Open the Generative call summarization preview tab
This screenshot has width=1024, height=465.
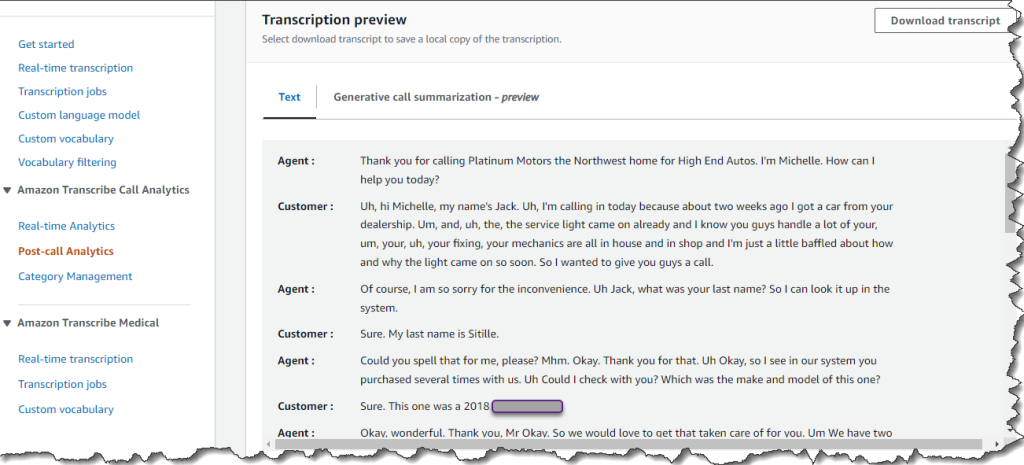pyautogui.click(x=436, y=98)
